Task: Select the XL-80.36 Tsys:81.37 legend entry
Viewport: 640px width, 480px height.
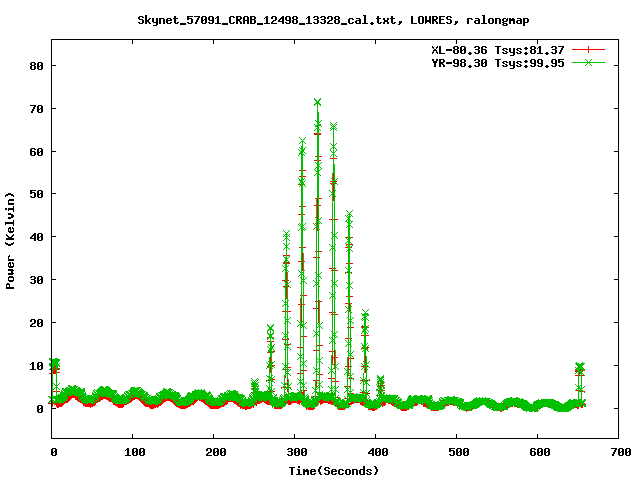Action: 498,50
